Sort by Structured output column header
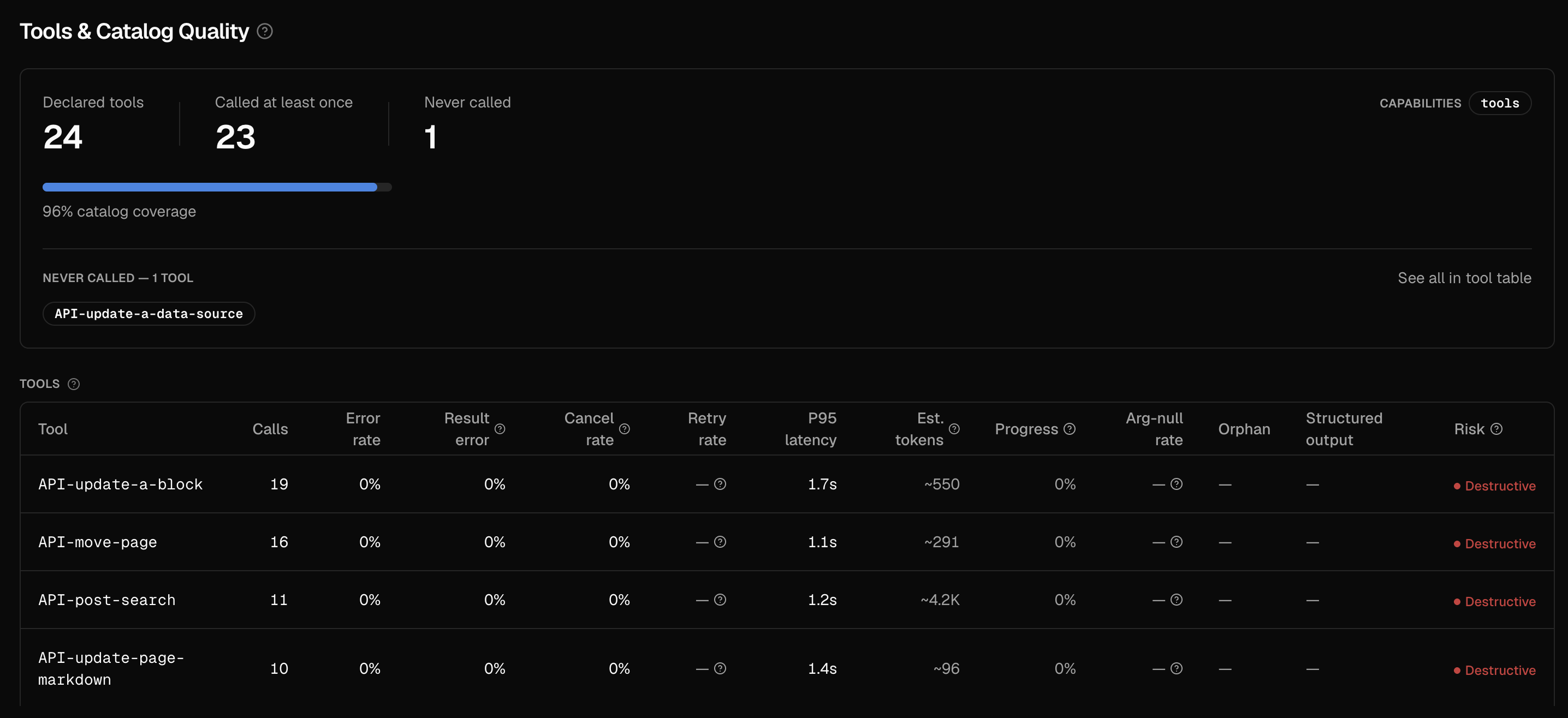The height and width of the screenshot is (718, 1568). pos(1344,429)
